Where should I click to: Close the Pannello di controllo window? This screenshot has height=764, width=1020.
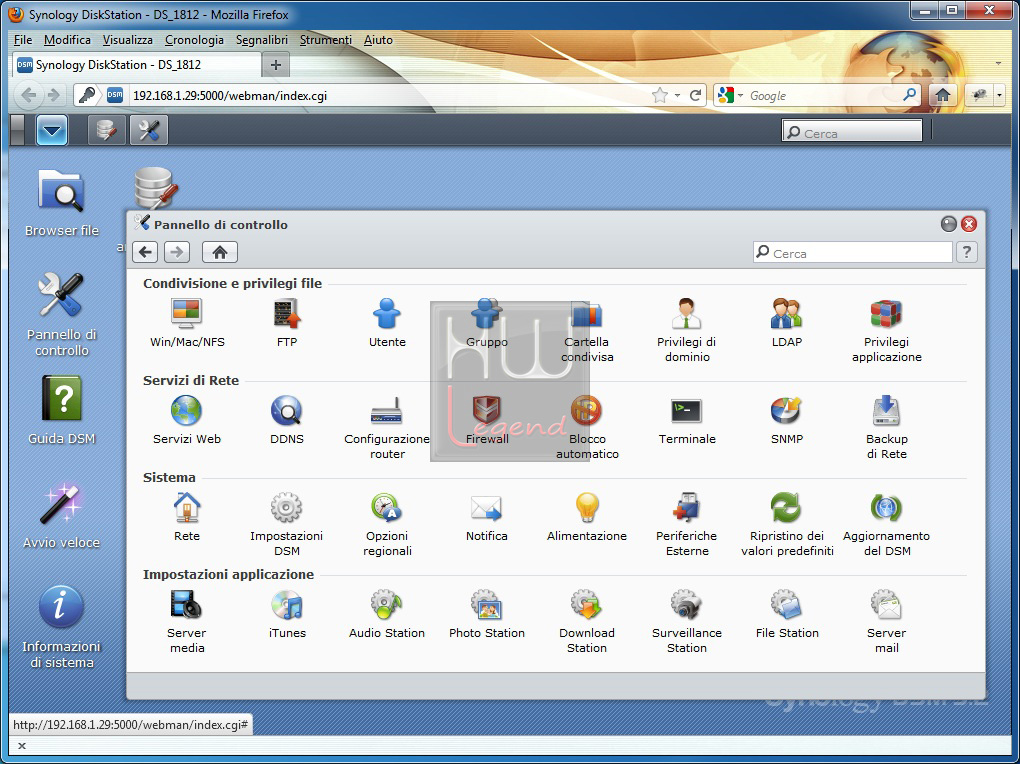click(x=969, y=225)
